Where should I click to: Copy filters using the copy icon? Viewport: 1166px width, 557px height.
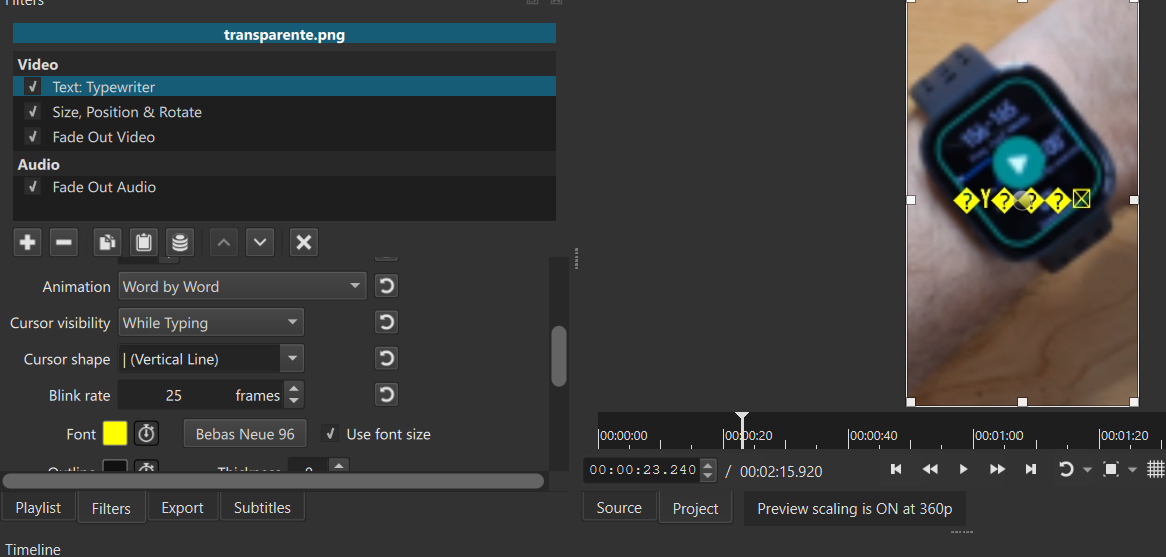click(x=106, y=242)
